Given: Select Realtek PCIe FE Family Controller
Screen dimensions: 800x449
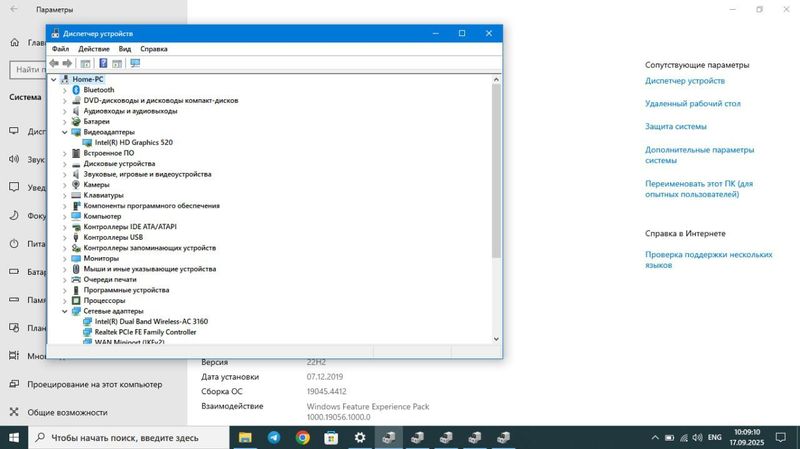Looking at the screenshot, I should click(145, 332).
